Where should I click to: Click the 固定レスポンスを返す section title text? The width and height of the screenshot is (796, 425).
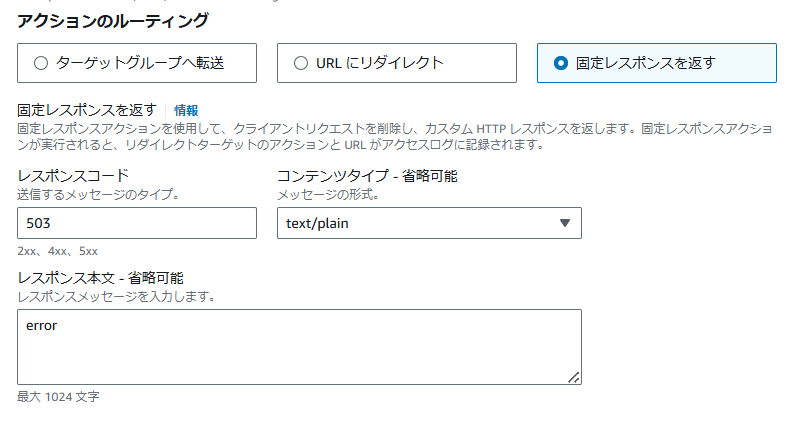[87, 110]
